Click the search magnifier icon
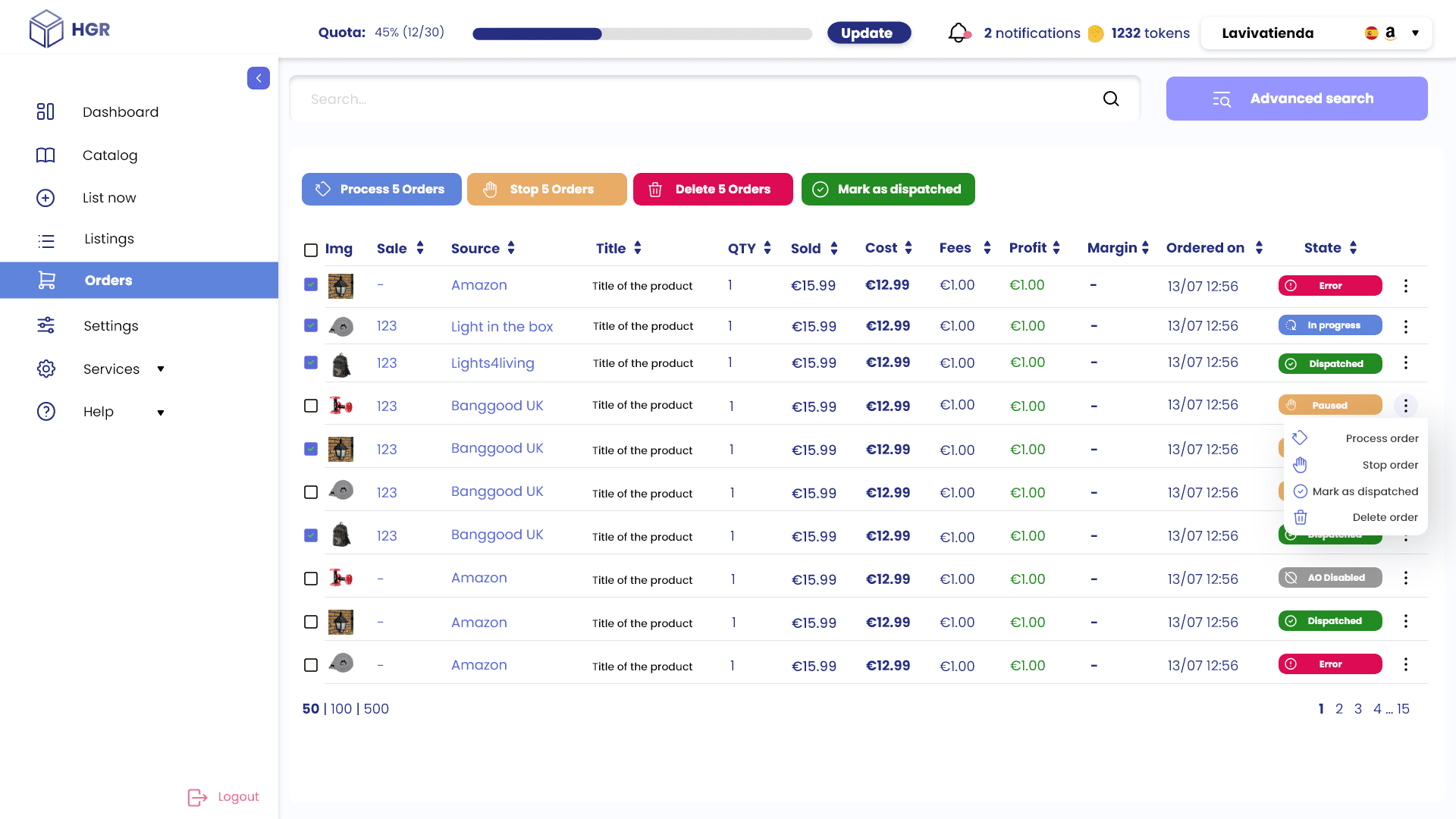 tap(1111, 99)
